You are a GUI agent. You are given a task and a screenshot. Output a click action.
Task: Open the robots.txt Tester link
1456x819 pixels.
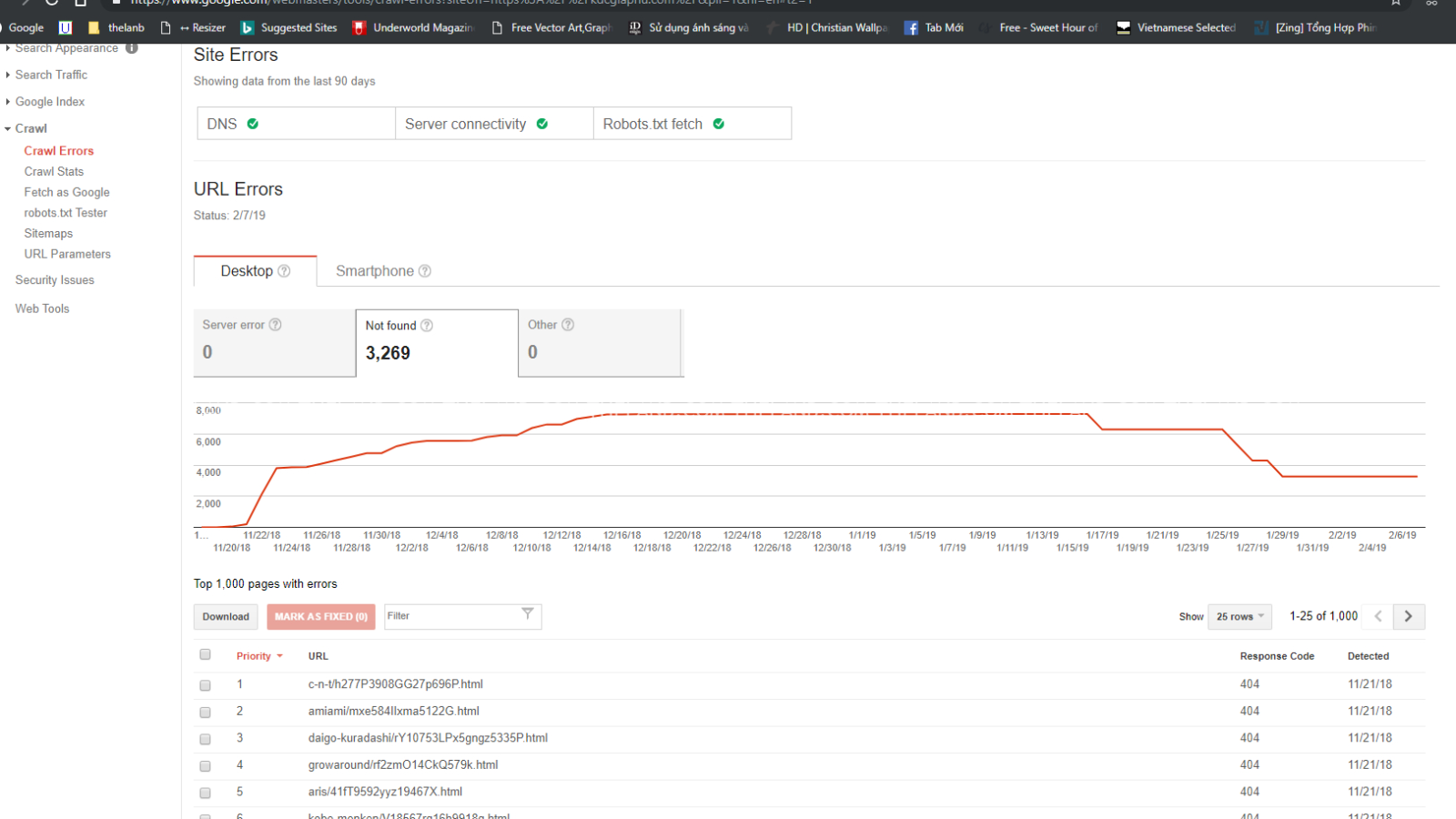click(66, 213)
